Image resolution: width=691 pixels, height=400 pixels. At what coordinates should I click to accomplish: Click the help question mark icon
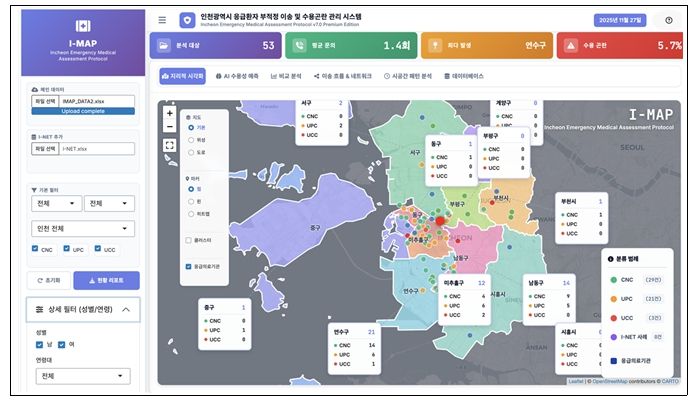(668, 20)
